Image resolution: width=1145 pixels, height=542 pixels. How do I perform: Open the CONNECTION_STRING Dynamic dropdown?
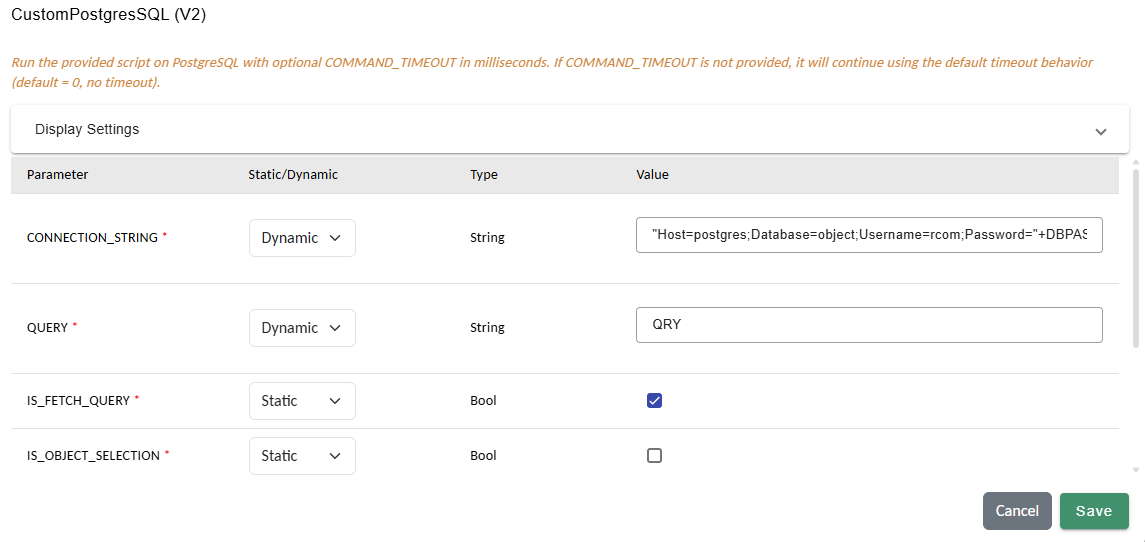[302, 238]
